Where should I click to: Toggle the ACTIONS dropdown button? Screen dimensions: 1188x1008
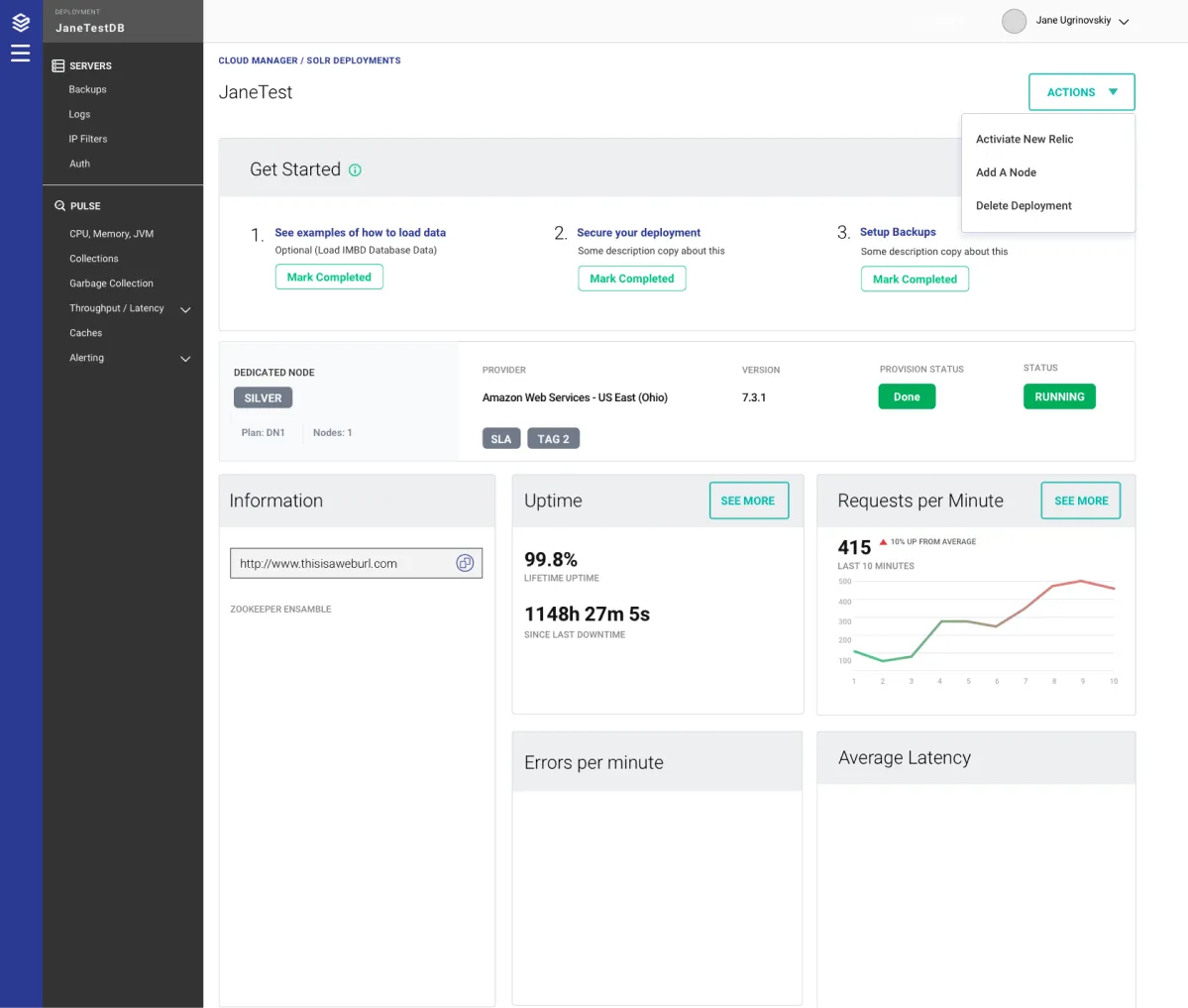coord(1081,92)
